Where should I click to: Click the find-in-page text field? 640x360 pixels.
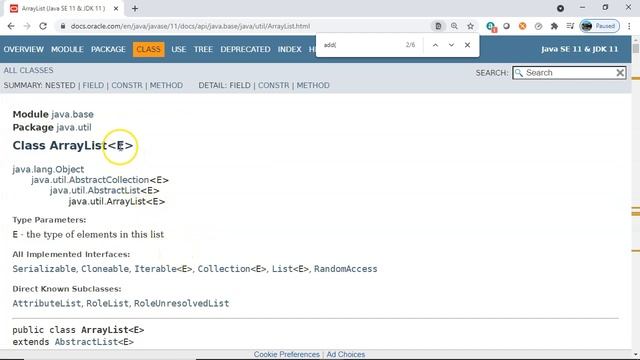pyautogui.click(x=360, y=45)
